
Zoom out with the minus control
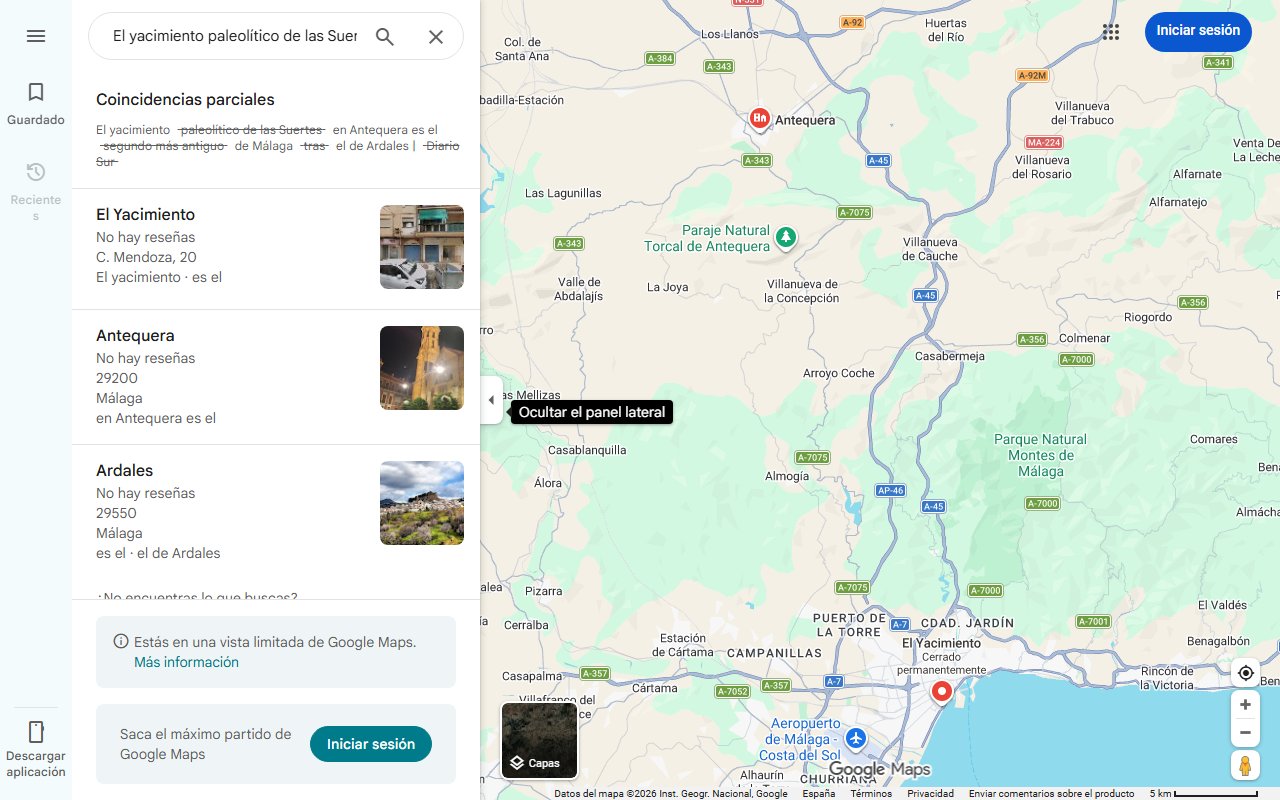click(x=1245, y=732)
